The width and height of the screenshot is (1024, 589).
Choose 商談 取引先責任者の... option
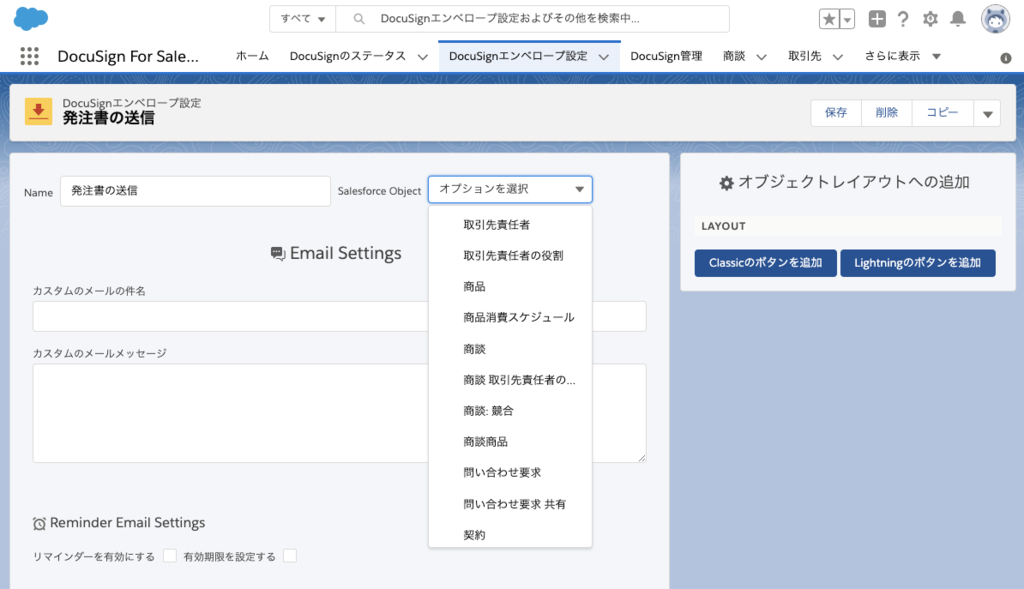pyautogui.click(x=510, y=380)
